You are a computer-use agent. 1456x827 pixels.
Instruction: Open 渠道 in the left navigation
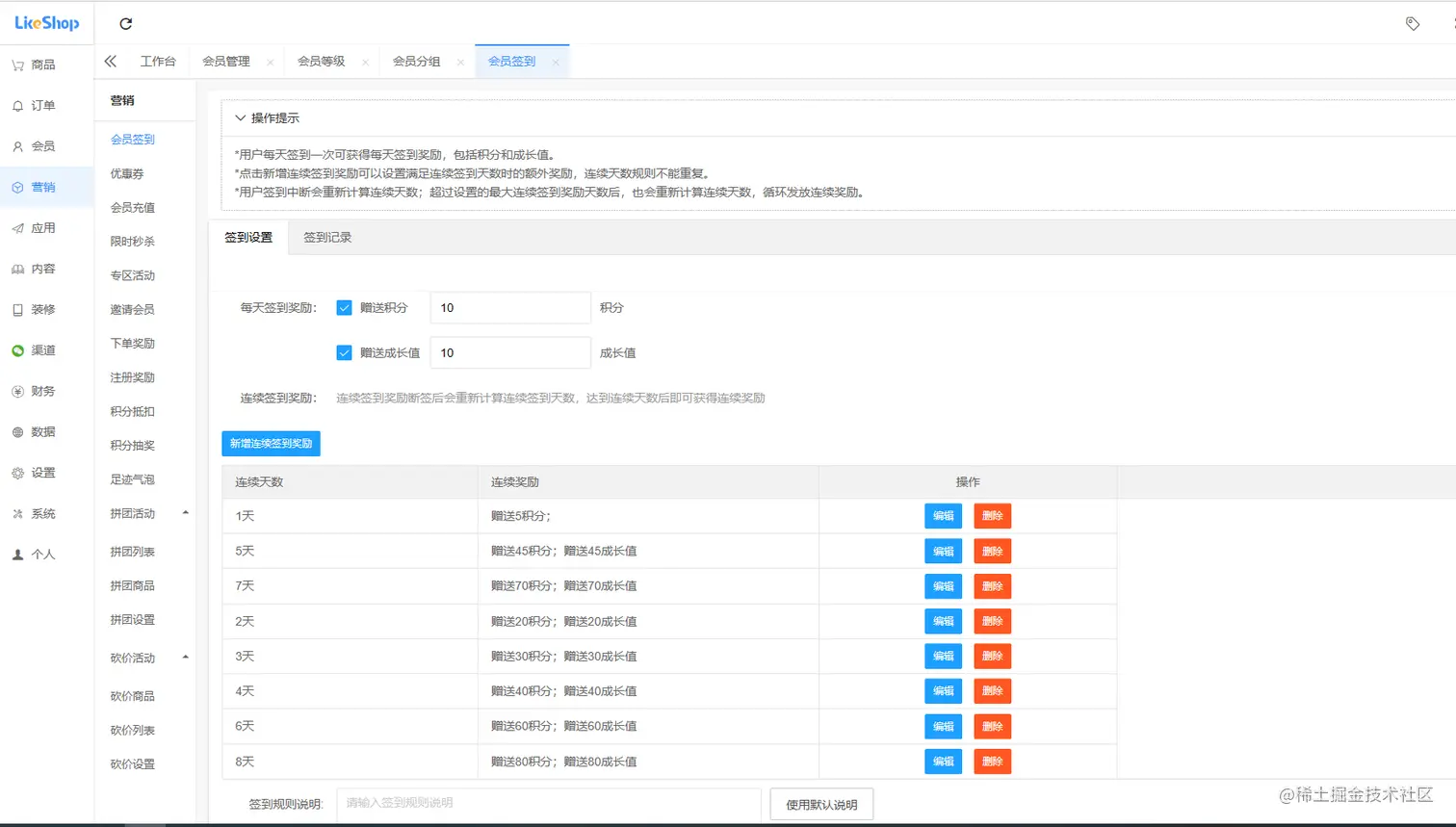click(42, 350)
